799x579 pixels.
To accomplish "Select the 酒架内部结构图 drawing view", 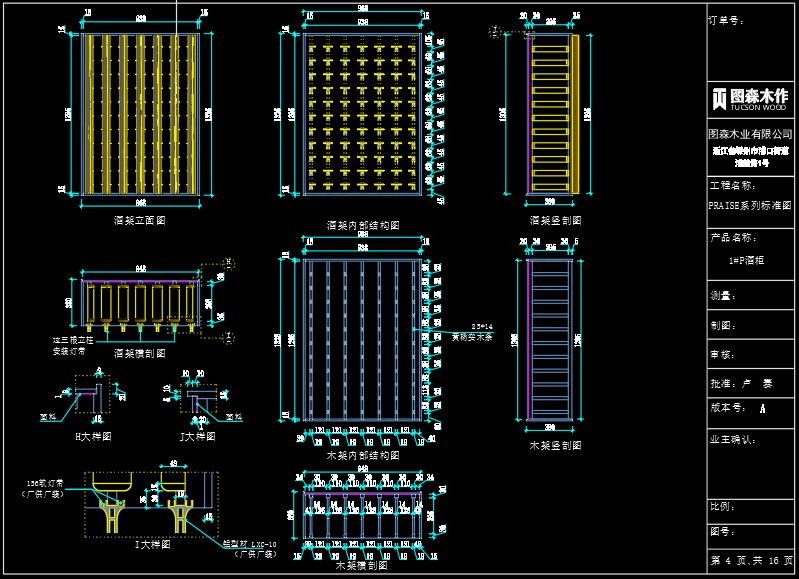I will (x=366, y=114).
